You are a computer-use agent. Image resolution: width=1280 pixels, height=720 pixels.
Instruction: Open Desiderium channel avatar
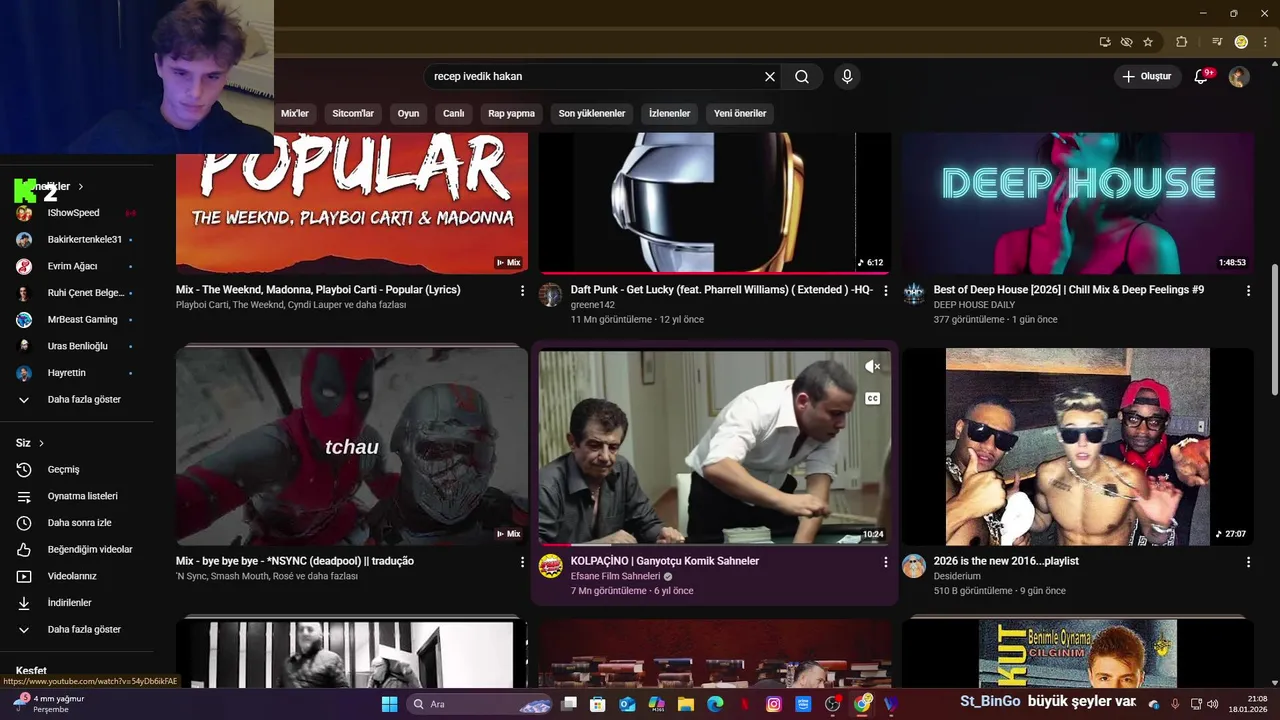[914, 566]
